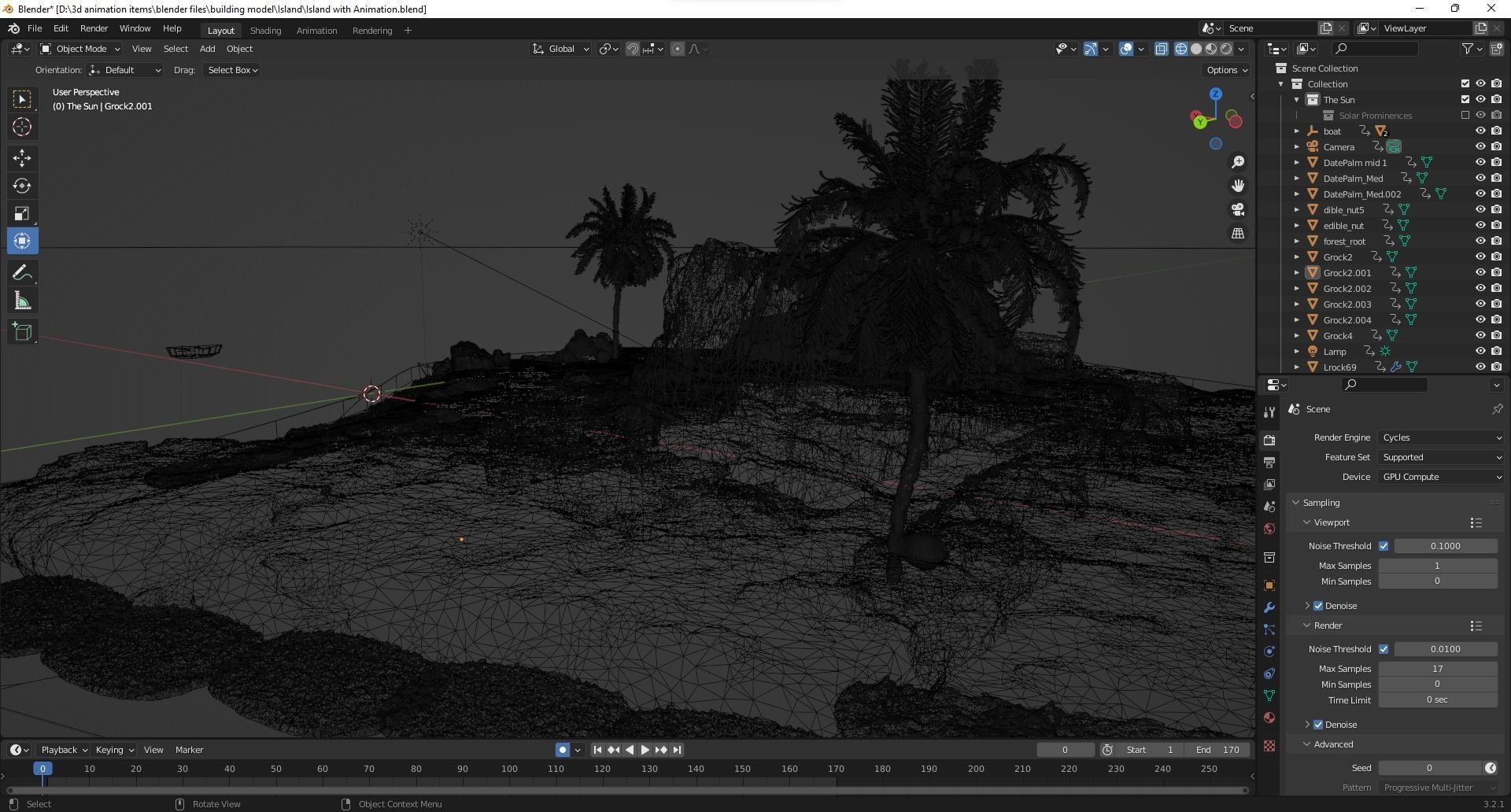Select the Add Cube tool
The height and width of the screenshot is (812, 1511).
coord(22,332)
